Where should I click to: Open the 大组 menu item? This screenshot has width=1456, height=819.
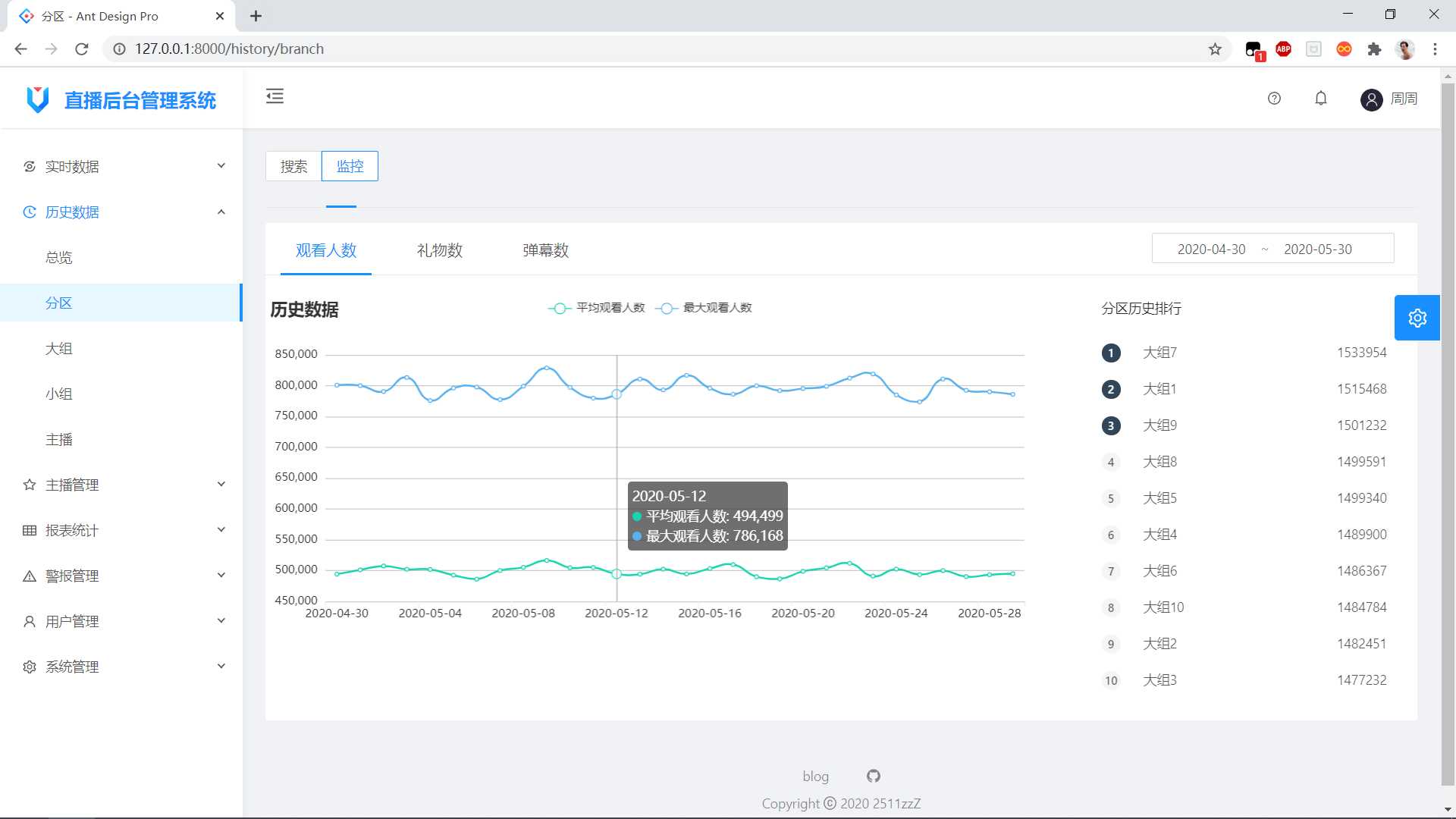[x=121, y=348]
